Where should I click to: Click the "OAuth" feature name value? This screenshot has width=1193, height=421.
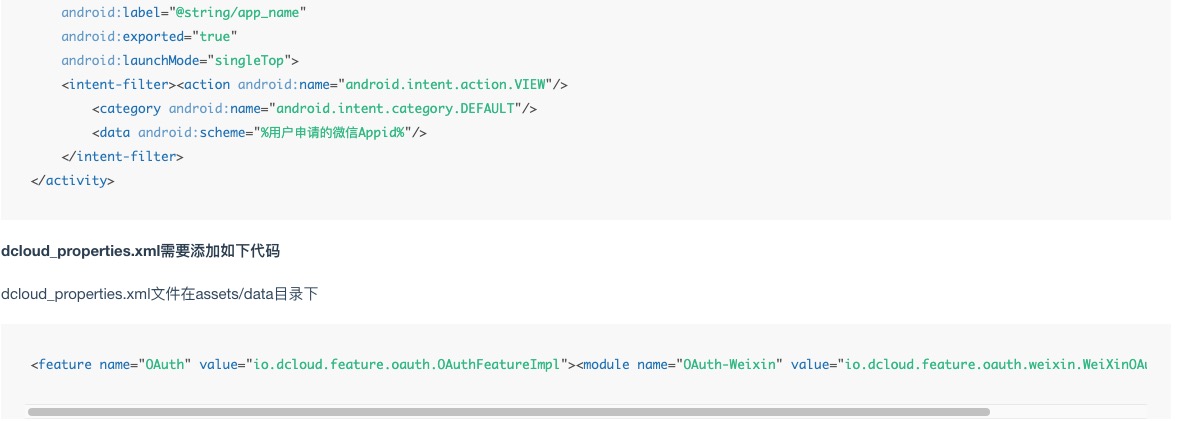tap(163, 364)
